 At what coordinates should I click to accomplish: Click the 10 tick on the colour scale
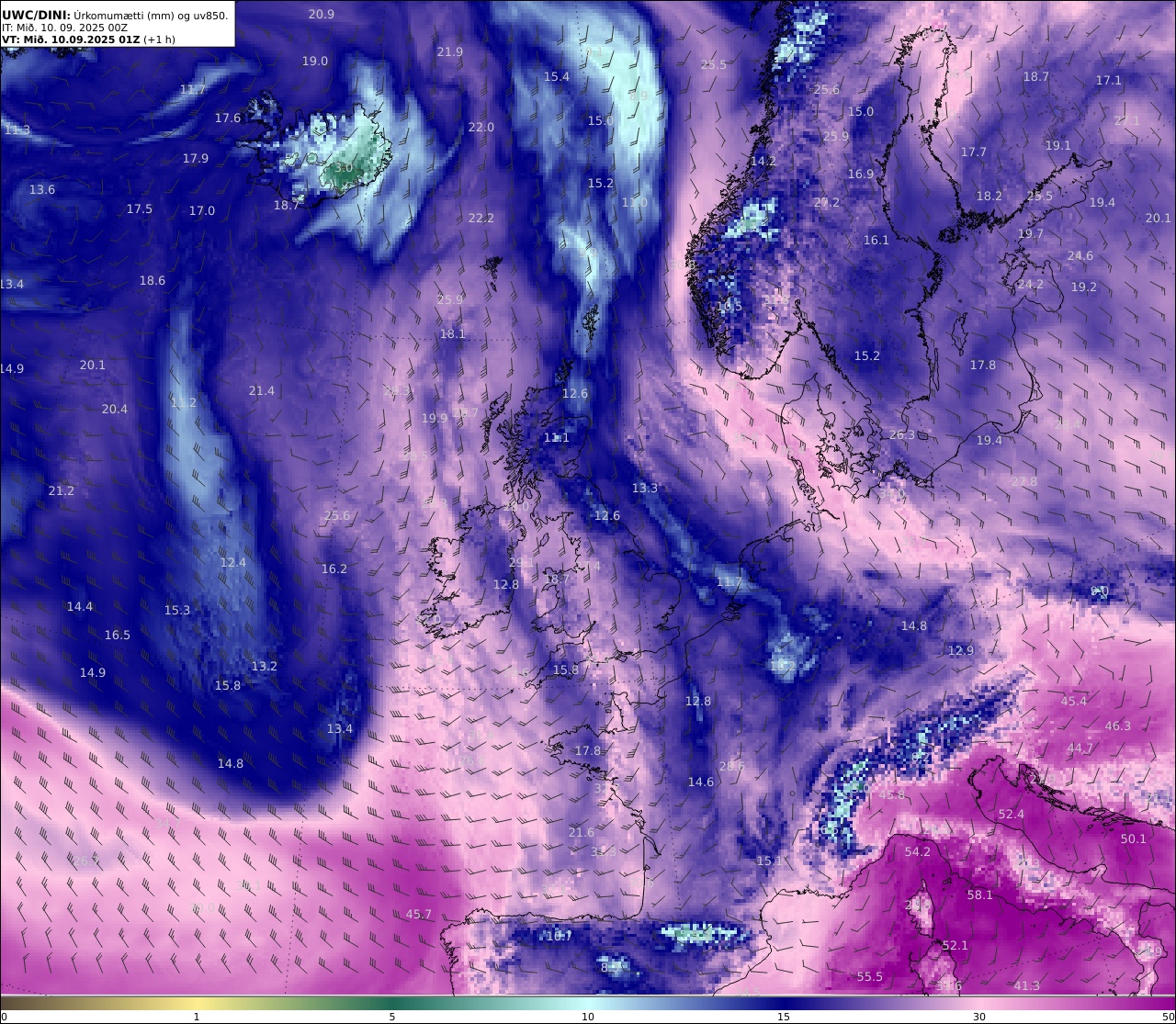coord(588,1016)
